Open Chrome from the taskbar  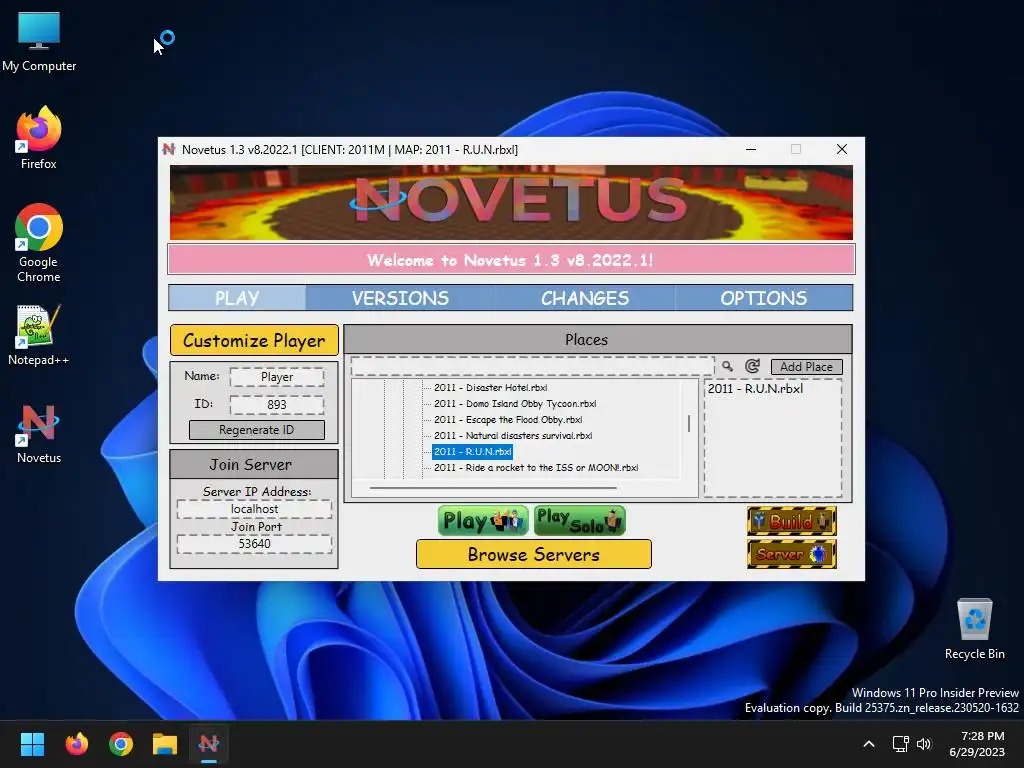tap(121, 744)
